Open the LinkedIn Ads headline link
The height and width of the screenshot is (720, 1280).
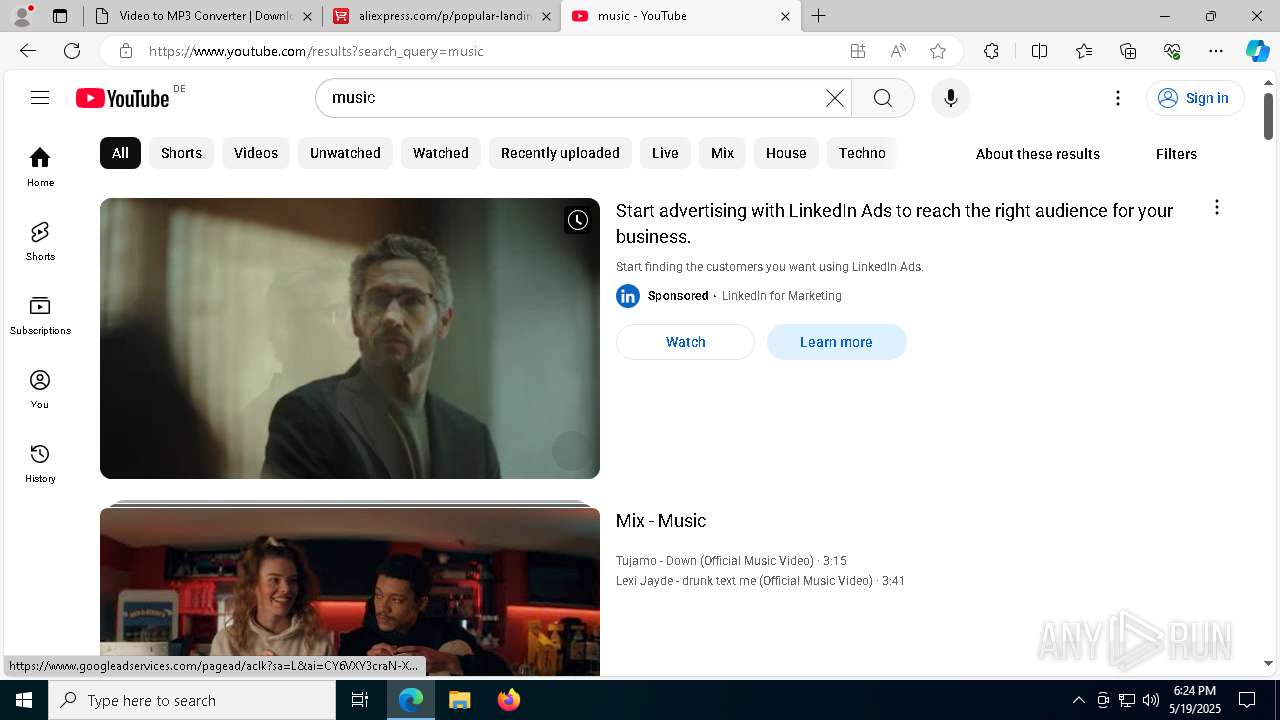[894, 224]
